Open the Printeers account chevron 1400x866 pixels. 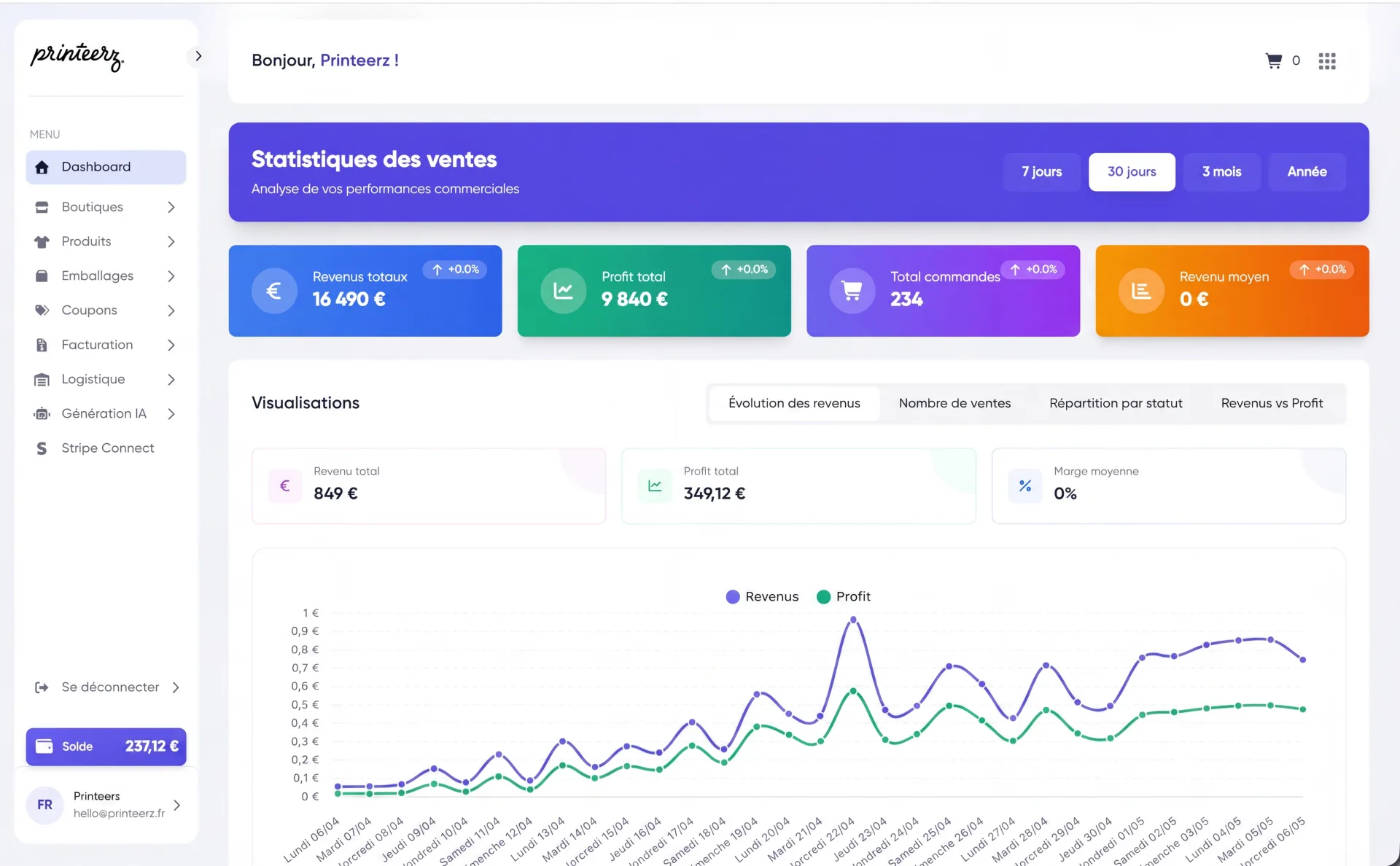click(x=176, y=805)
